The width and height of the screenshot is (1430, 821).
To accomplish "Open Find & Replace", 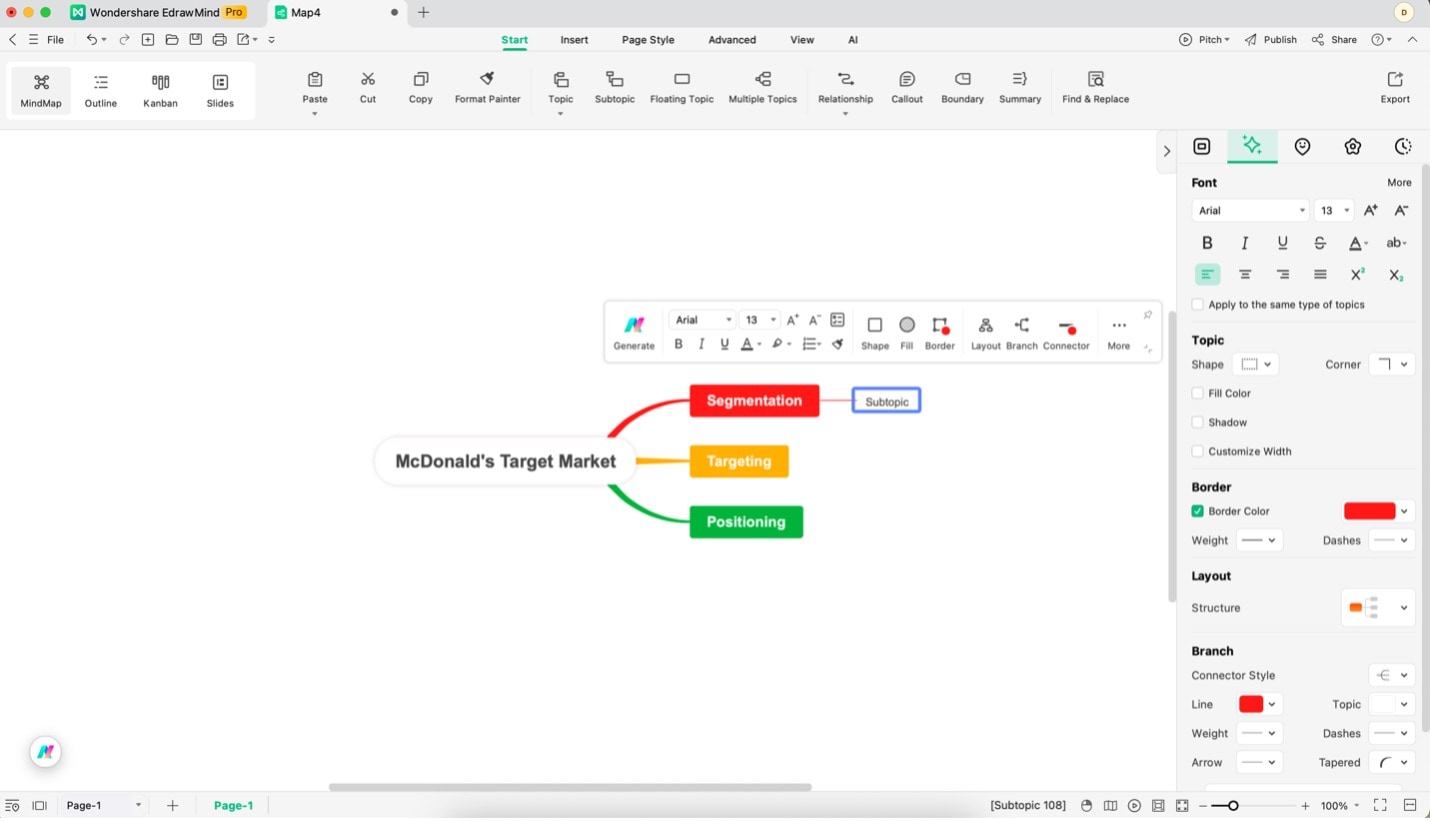I will click(x=1096, y=88).
